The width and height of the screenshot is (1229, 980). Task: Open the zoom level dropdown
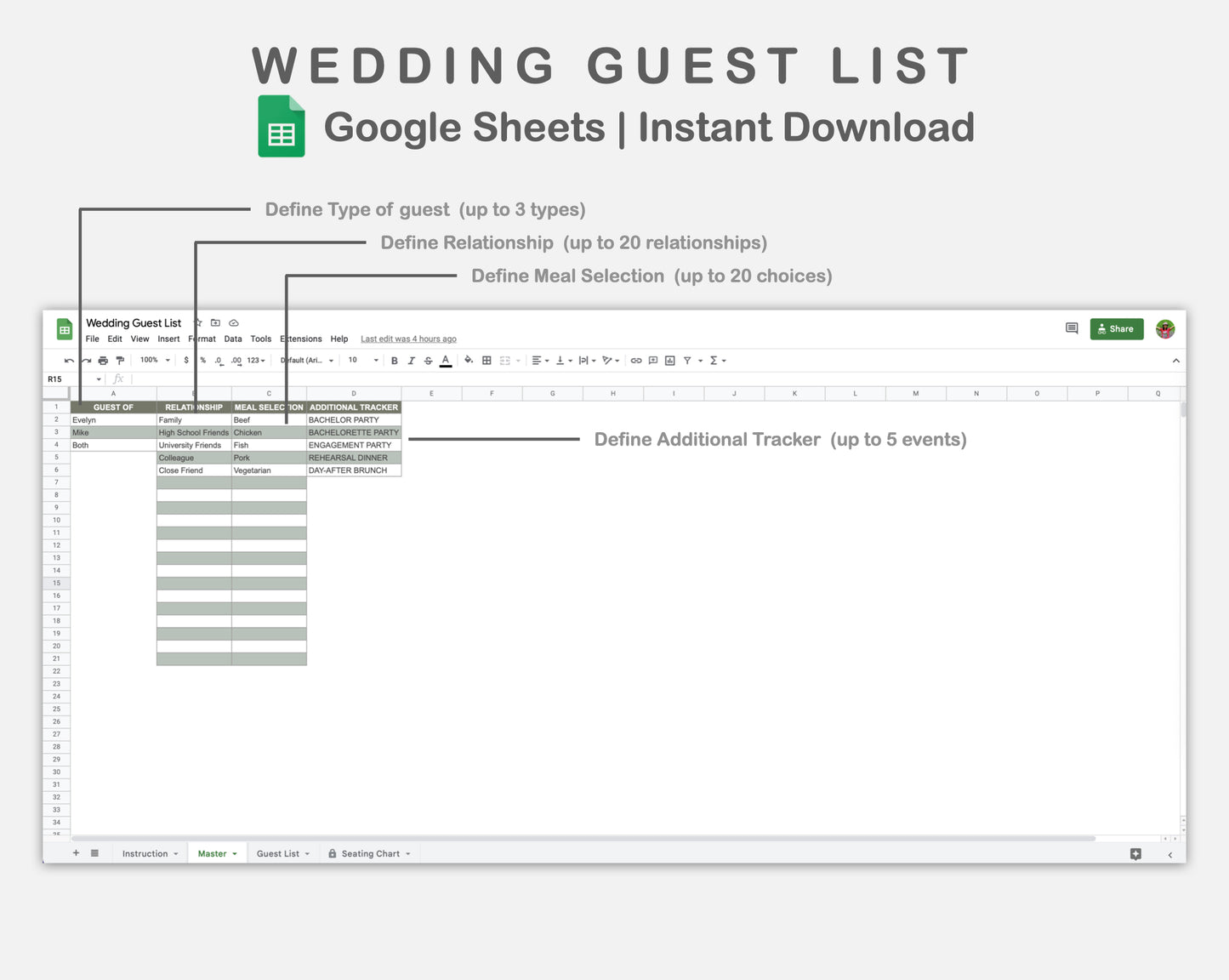[153, 360]
